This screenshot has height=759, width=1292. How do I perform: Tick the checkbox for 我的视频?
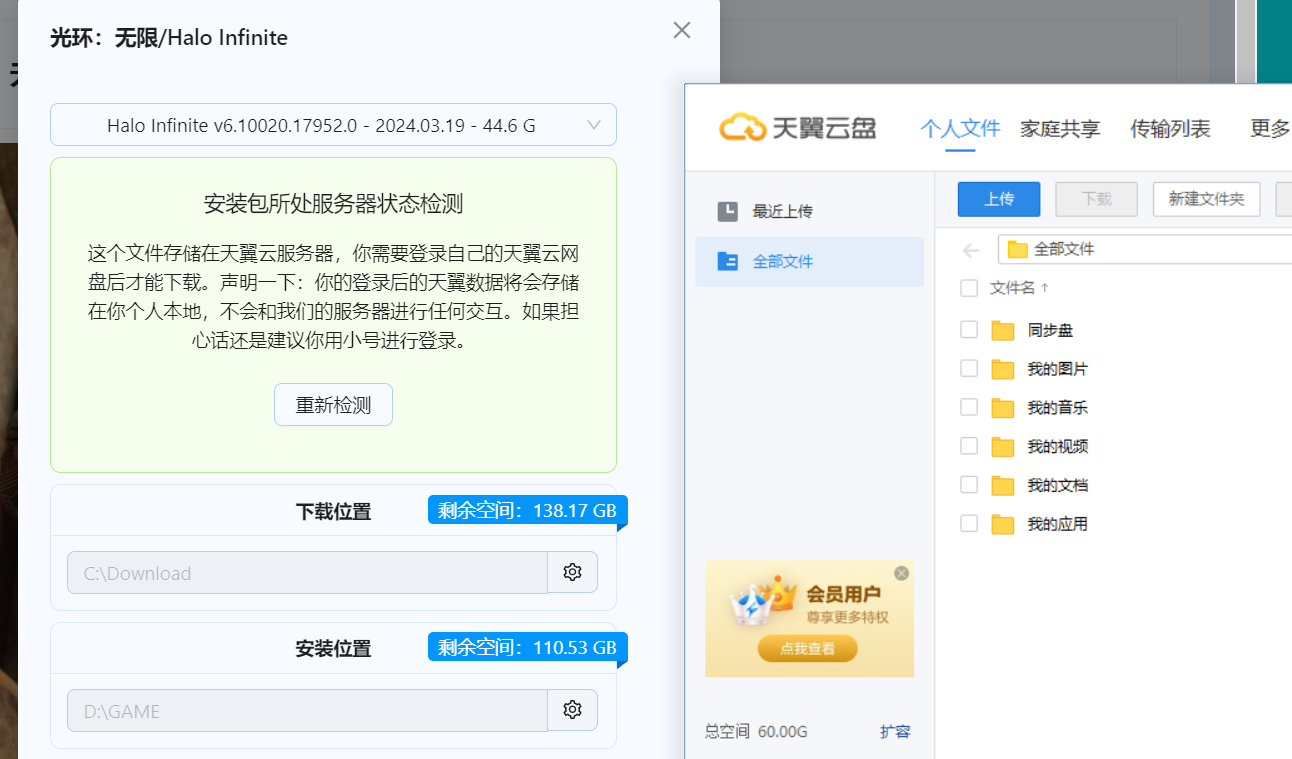(x=968, y=446)
